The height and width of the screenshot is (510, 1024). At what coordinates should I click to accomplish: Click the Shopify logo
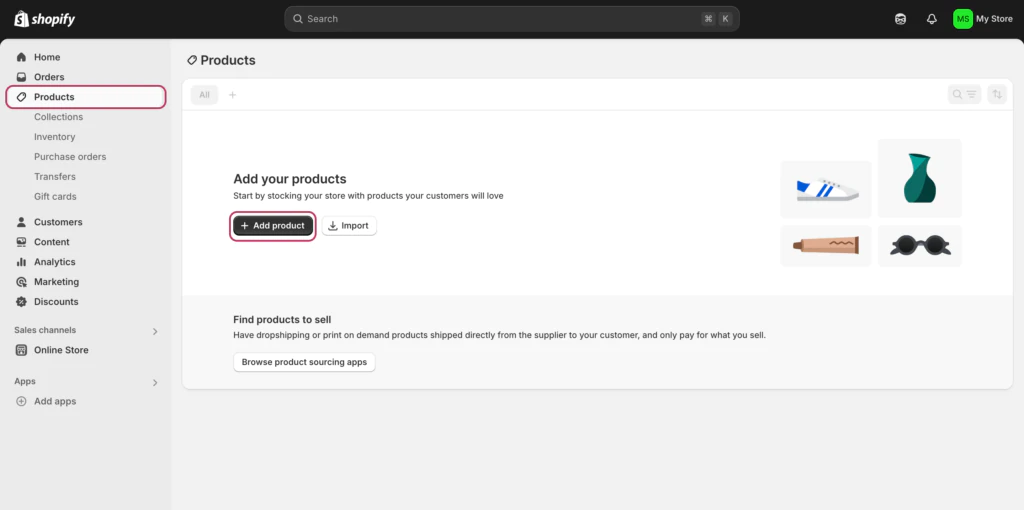pos(44,19)
